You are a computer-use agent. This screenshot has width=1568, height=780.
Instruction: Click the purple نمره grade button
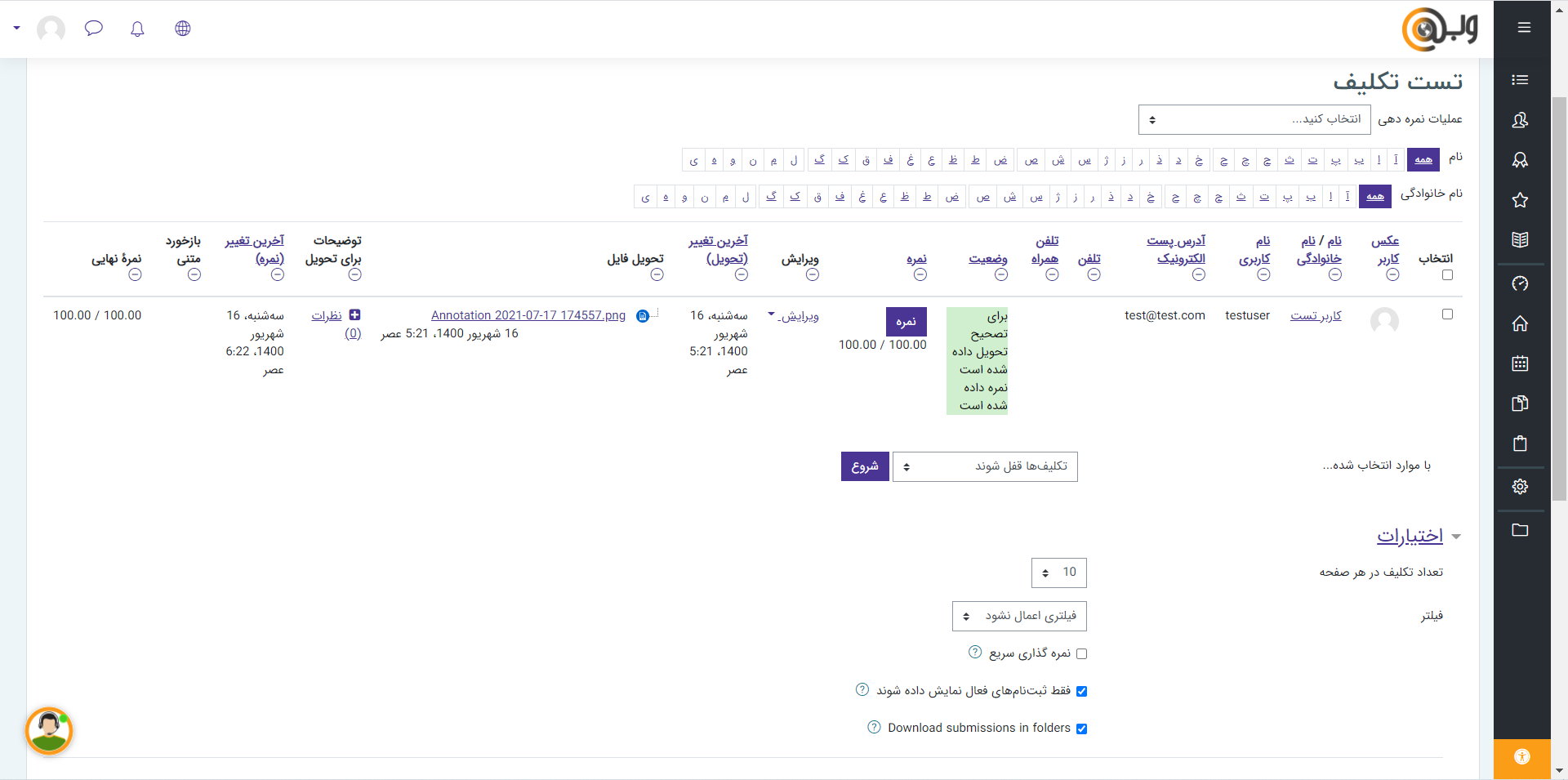click(x=906, y=322)
